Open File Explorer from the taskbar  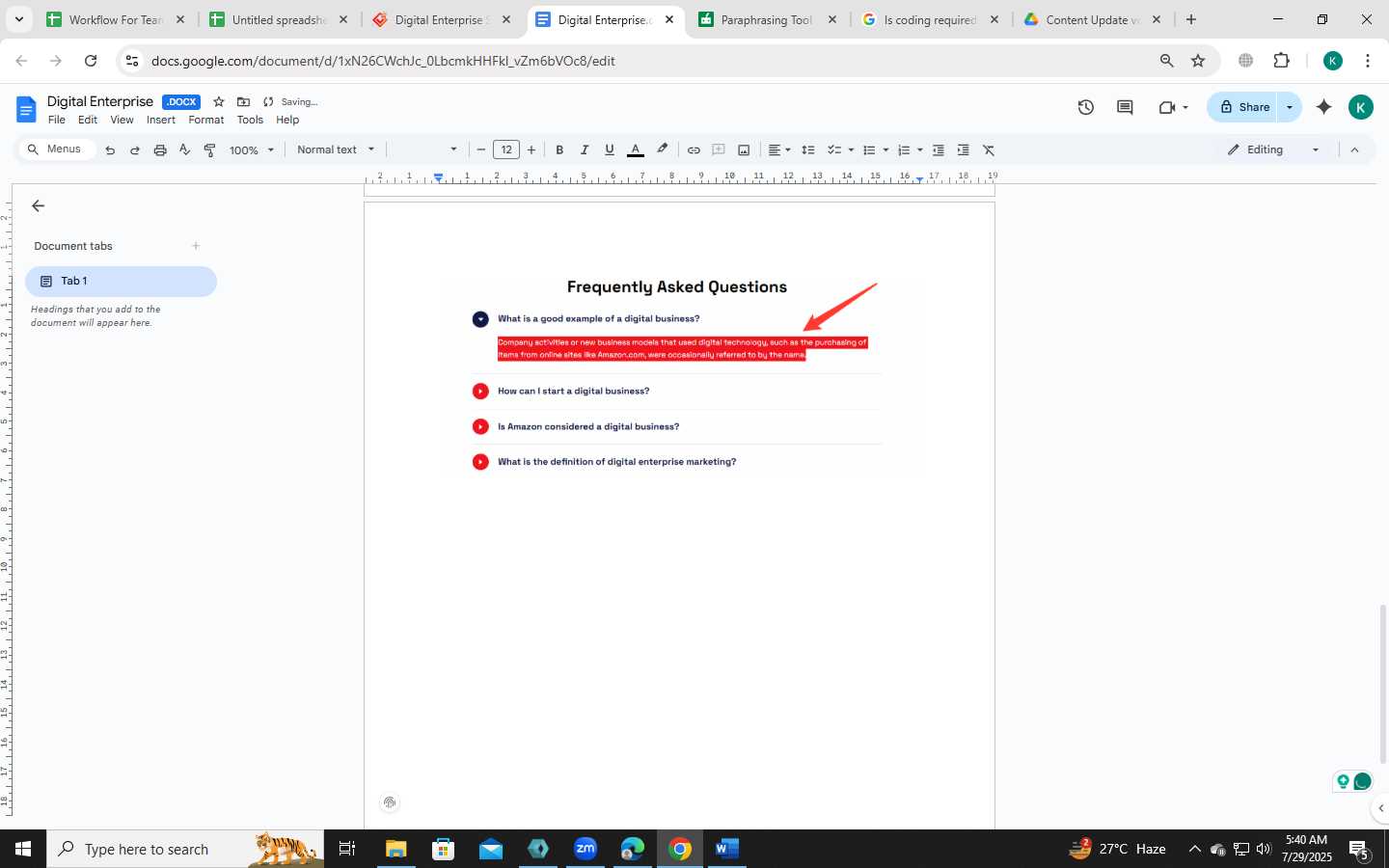click(396, 849)
